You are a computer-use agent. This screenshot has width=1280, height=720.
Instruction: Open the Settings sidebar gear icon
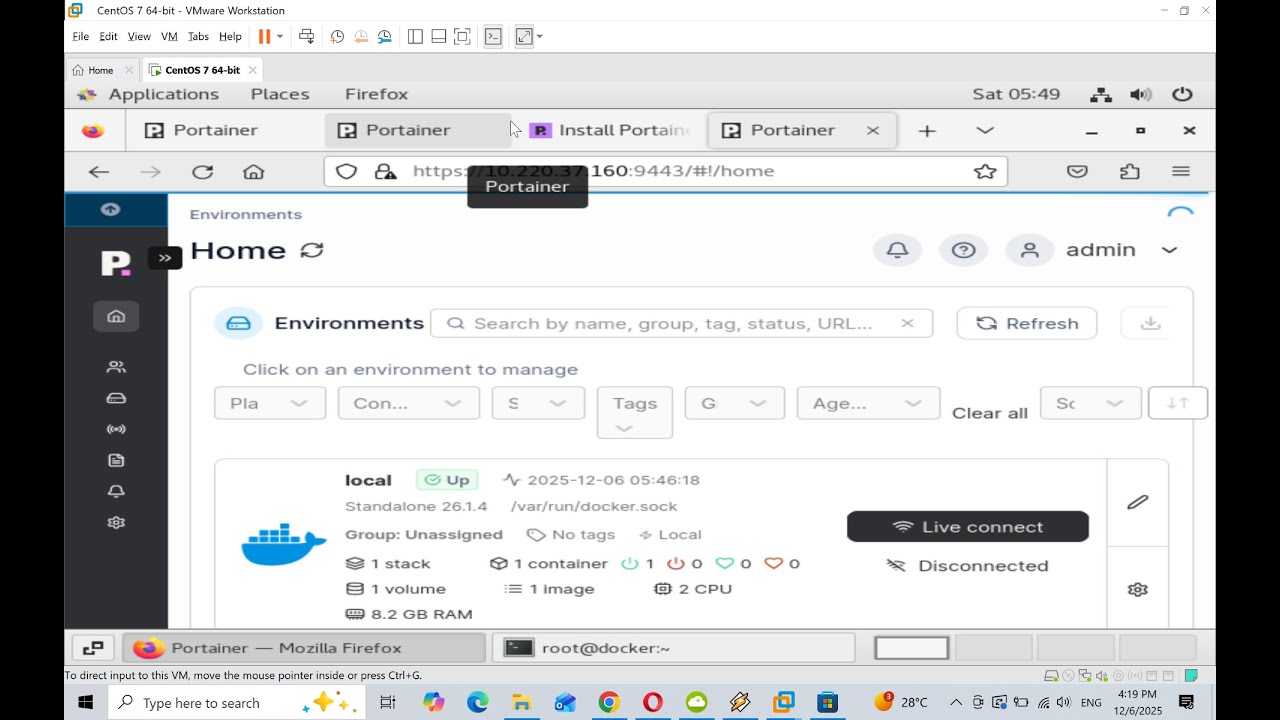click(116, 522)
